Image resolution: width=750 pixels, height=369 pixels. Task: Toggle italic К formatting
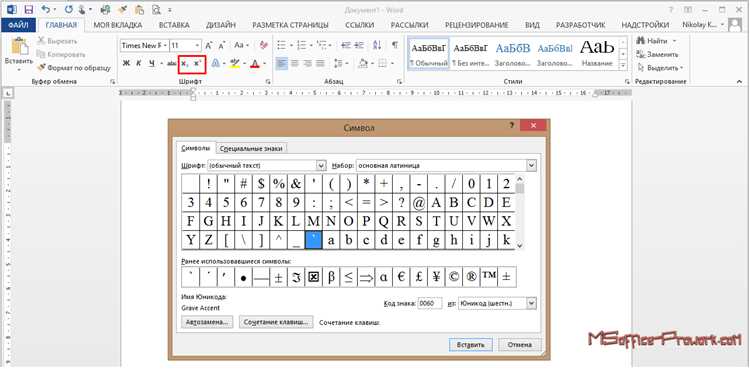(139, 63)
